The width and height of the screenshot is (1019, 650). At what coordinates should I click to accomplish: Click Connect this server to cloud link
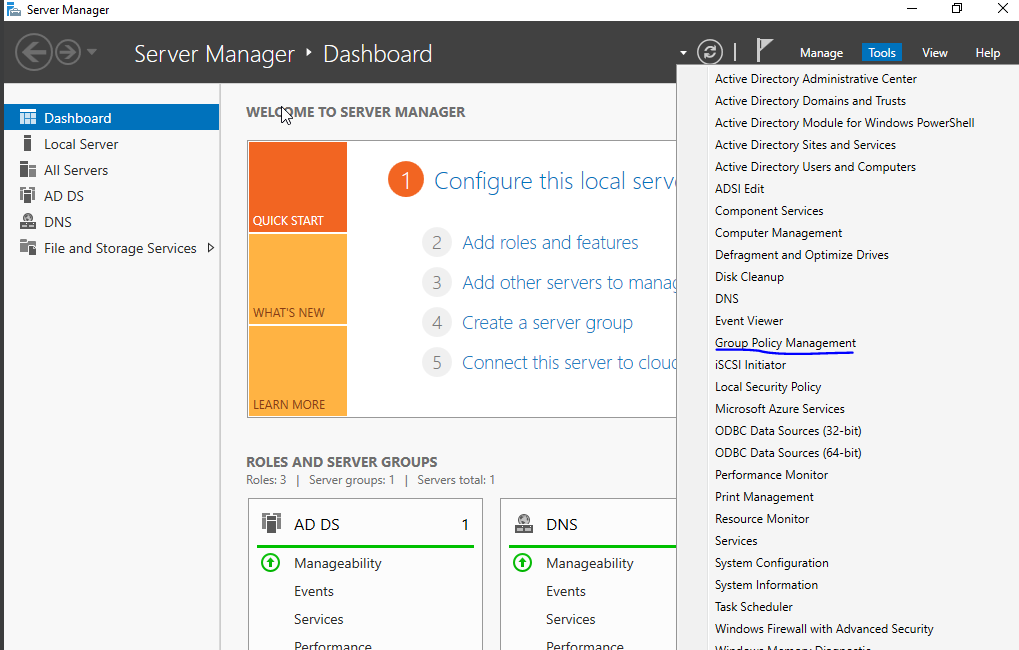click(569, 363)
